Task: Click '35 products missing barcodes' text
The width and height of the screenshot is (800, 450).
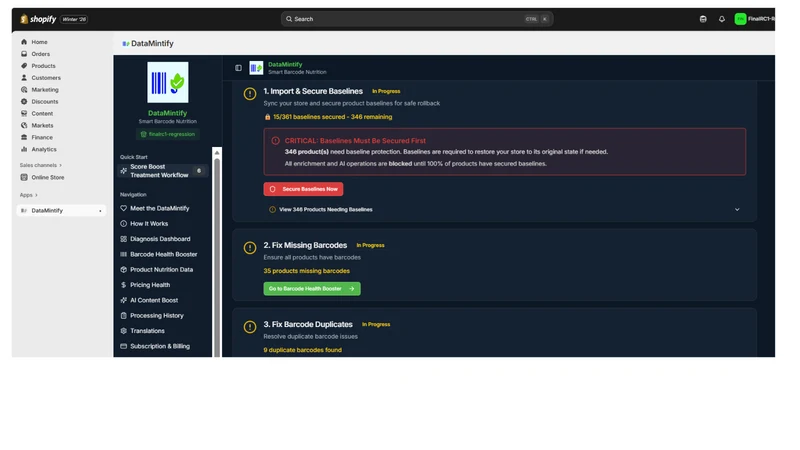Action: [307, 271]
